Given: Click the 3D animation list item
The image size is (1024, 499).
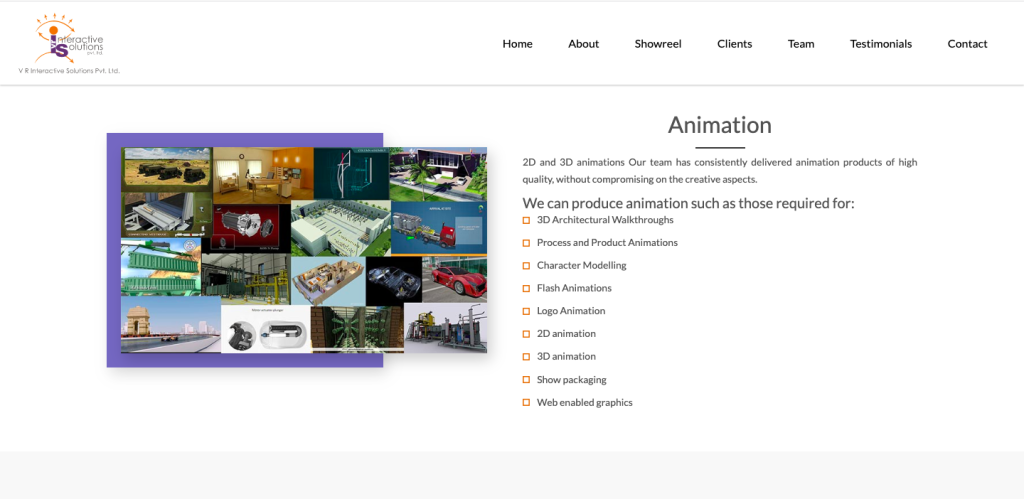Looking at the screenshot, I should [566, 357].
